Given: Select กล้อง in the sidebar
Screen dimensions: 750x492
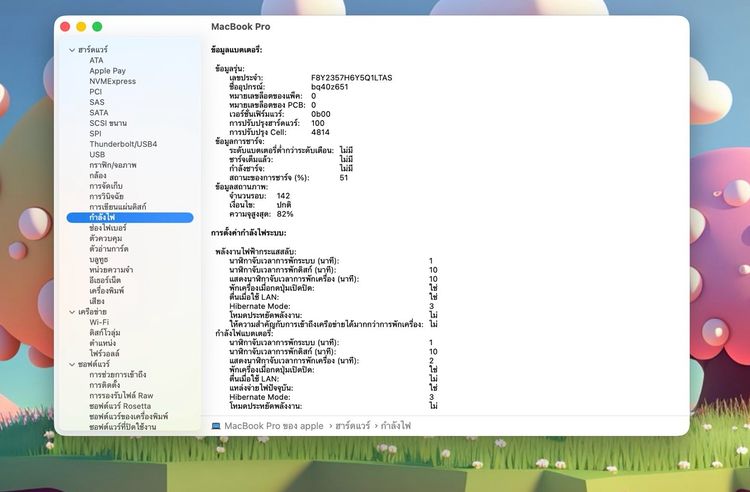Looking at the screenshot, I should pyautogui.click(x=98, y=175).
